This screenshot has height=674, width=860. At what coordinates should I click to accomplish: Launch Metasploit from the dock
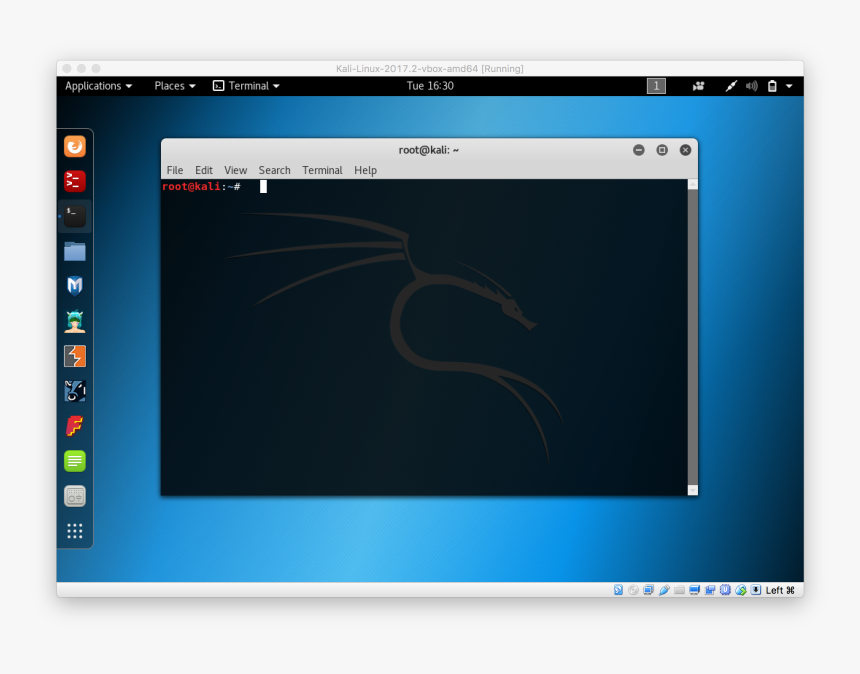[x=75, y=286]
